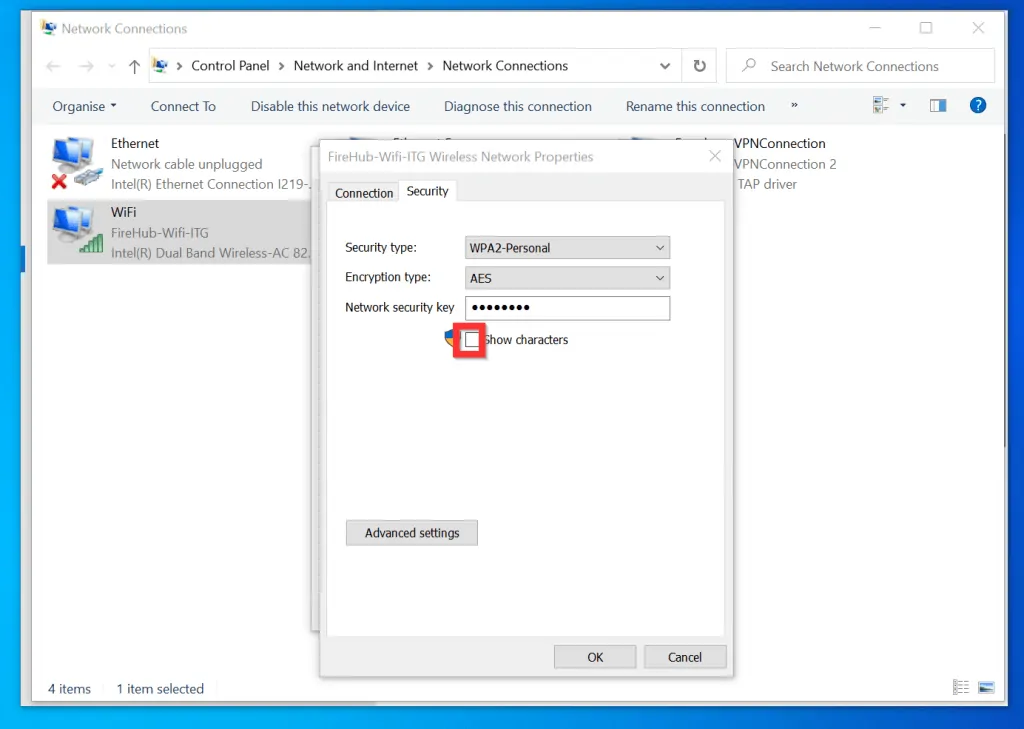The image size is (1024, 729).
Task: Expand the Organise menu
Action: [x=85, y=106]
